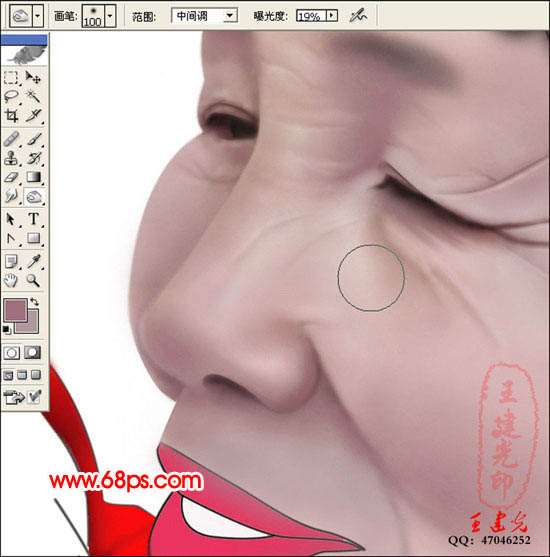Select the Hand tool
This screenshot has height=557, width=550.
11,281
